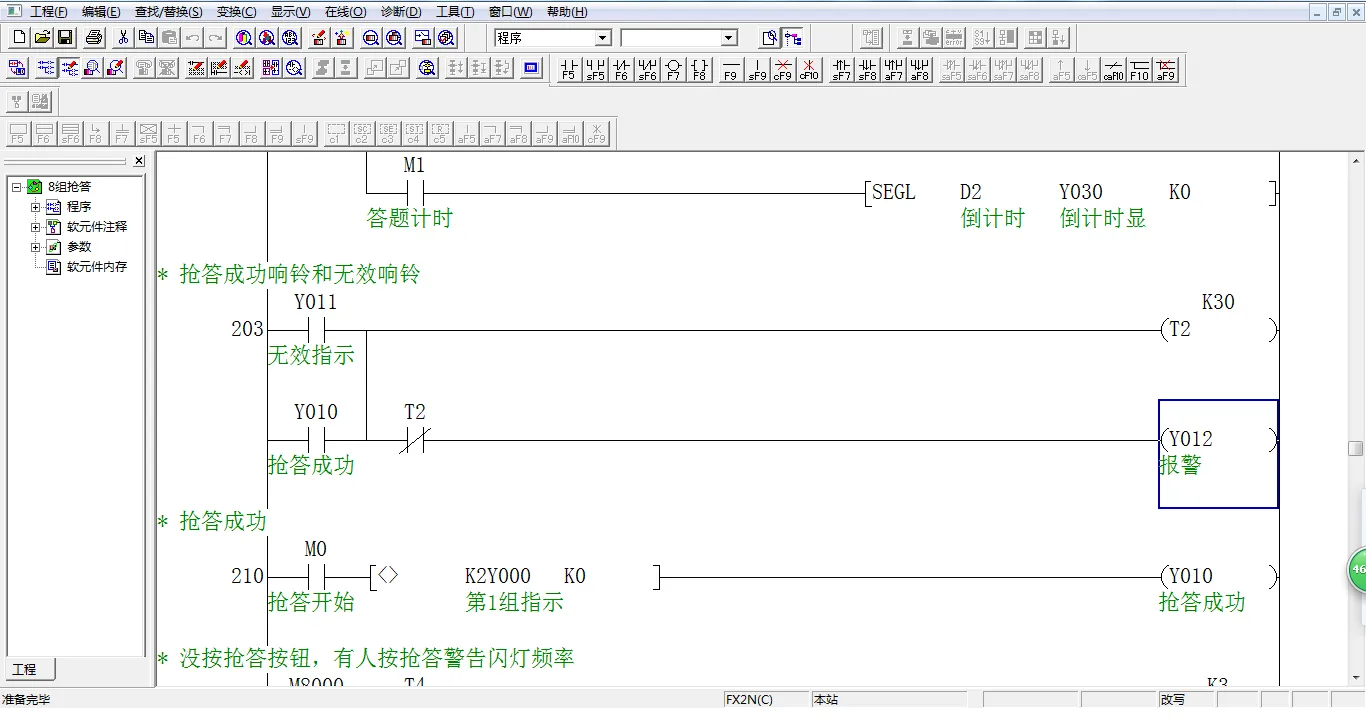Select 软元件内存 in project tree
The image size is (1366, 728).
97,267
